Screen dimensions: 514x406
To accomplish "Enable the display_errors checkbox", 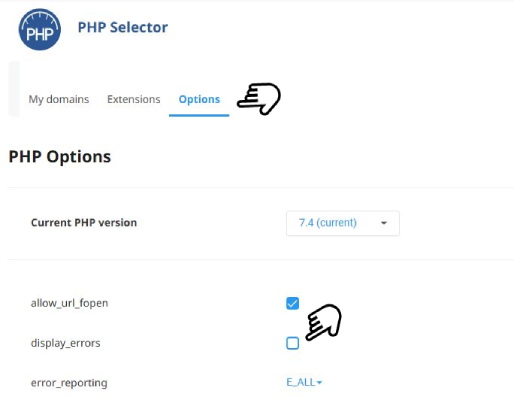I will pyautogui.click(x=292, y=343).
